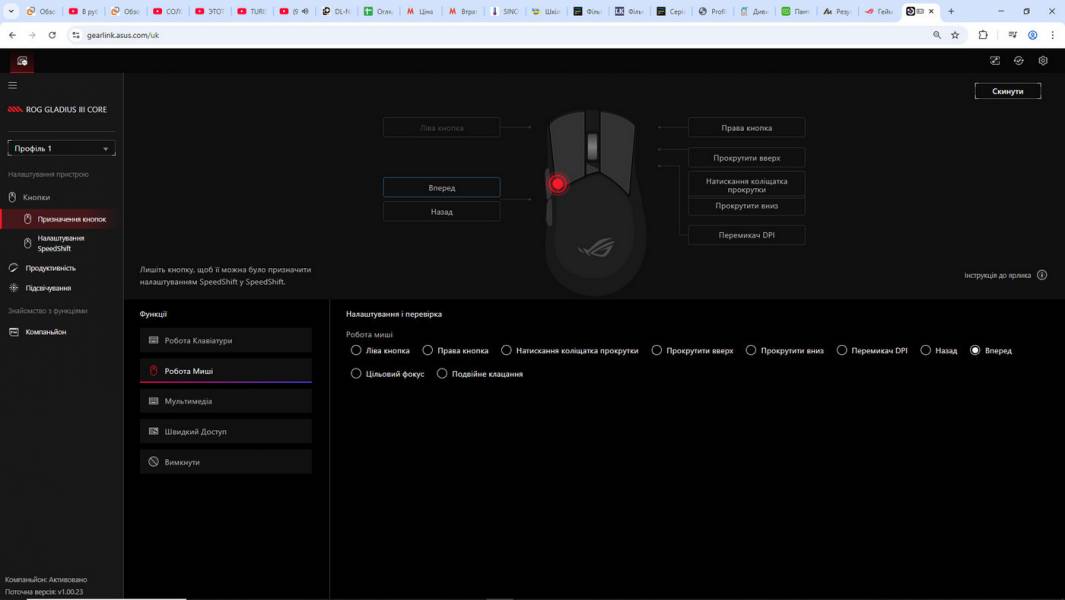1065x600 pixels.
Task: Click the settings gear icon in top bar
Action: click(x=1043, y=61)
